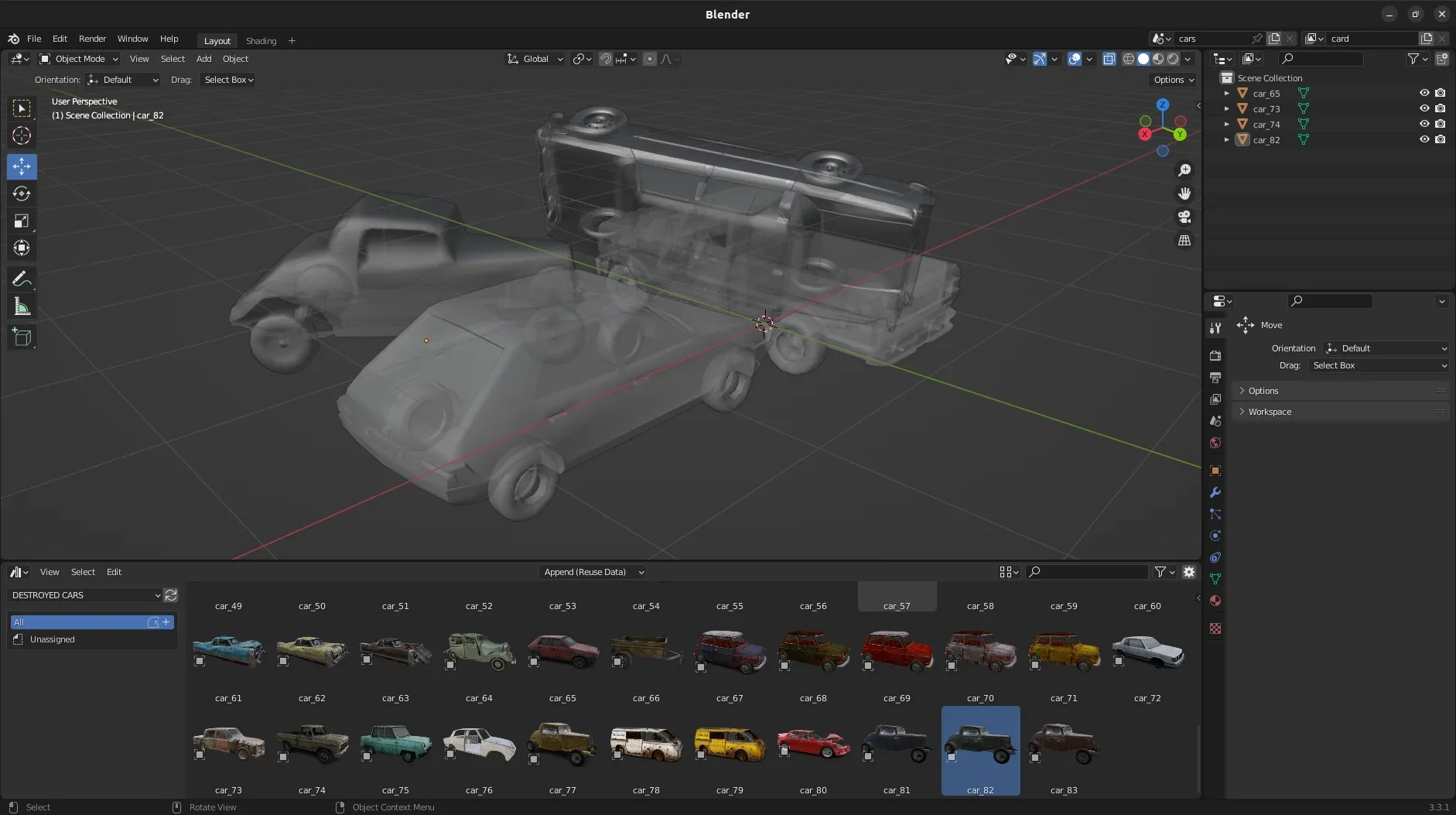Click the Unassigned catalog entry
This screenshot has width=1456, height=815.
click(x=53, y=639)
